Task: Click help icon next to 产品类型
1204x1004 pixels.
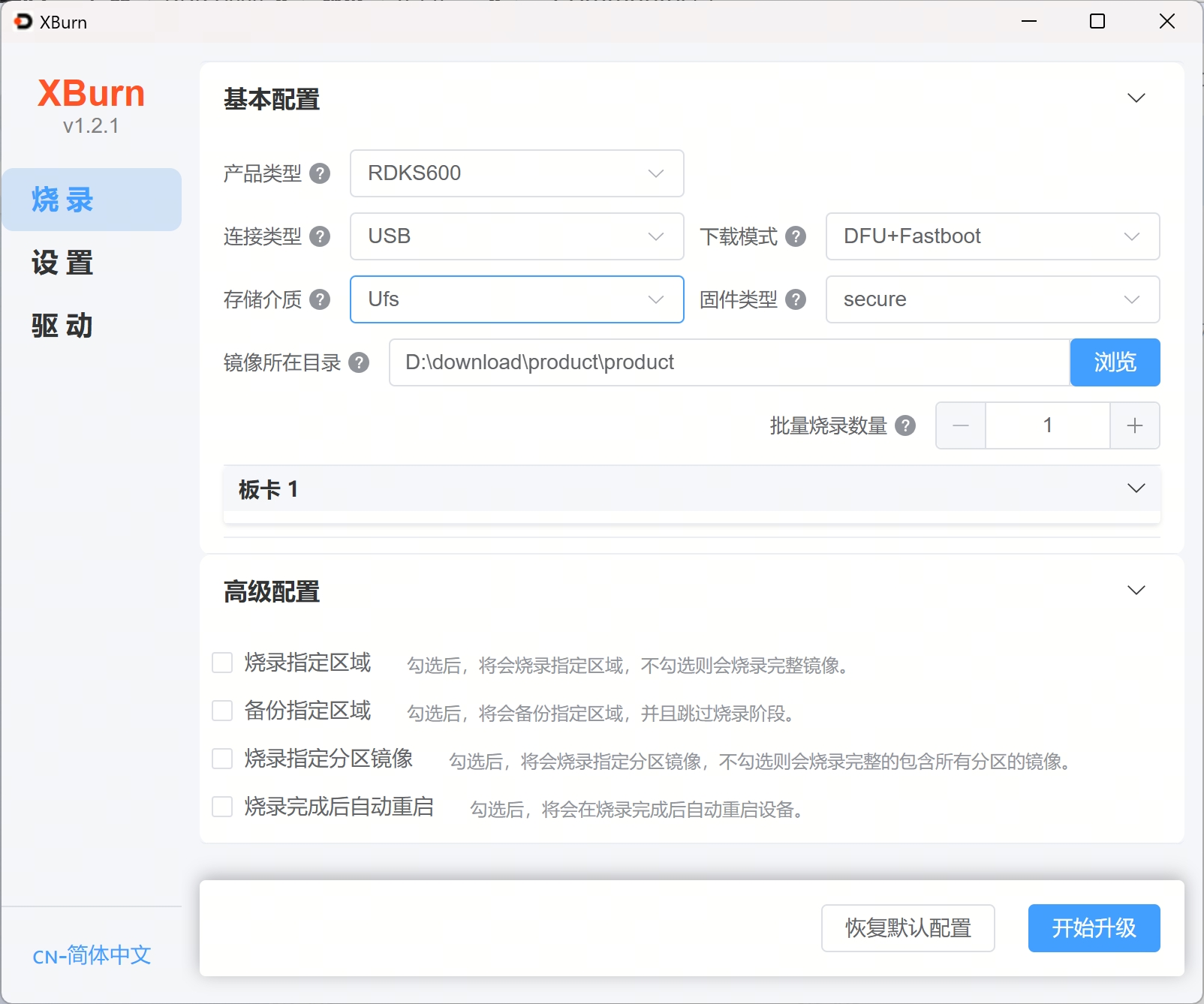Action: tap(320, 173)
